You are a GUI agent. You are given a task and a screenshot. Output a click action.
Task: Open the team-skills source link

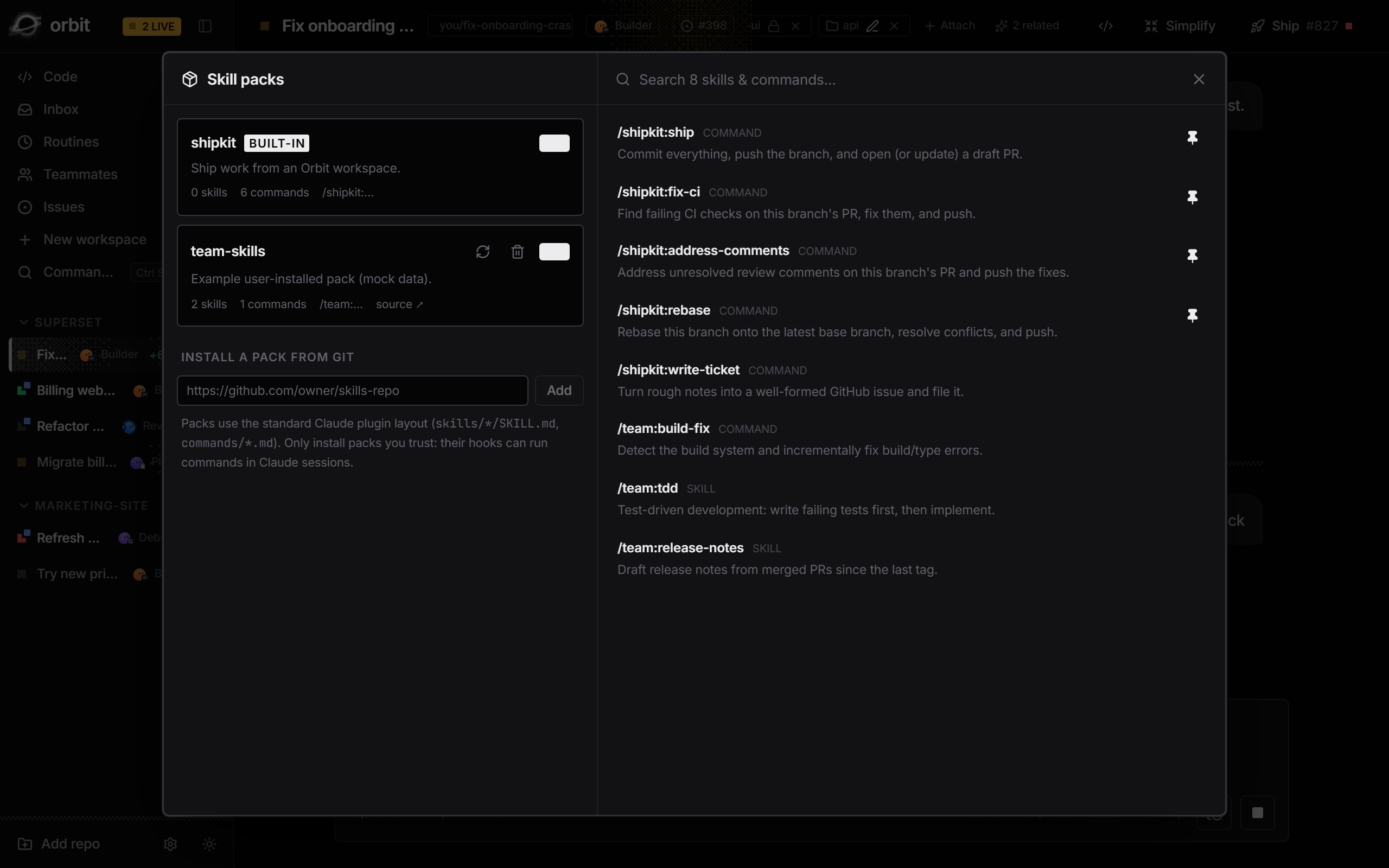(399, 304)
